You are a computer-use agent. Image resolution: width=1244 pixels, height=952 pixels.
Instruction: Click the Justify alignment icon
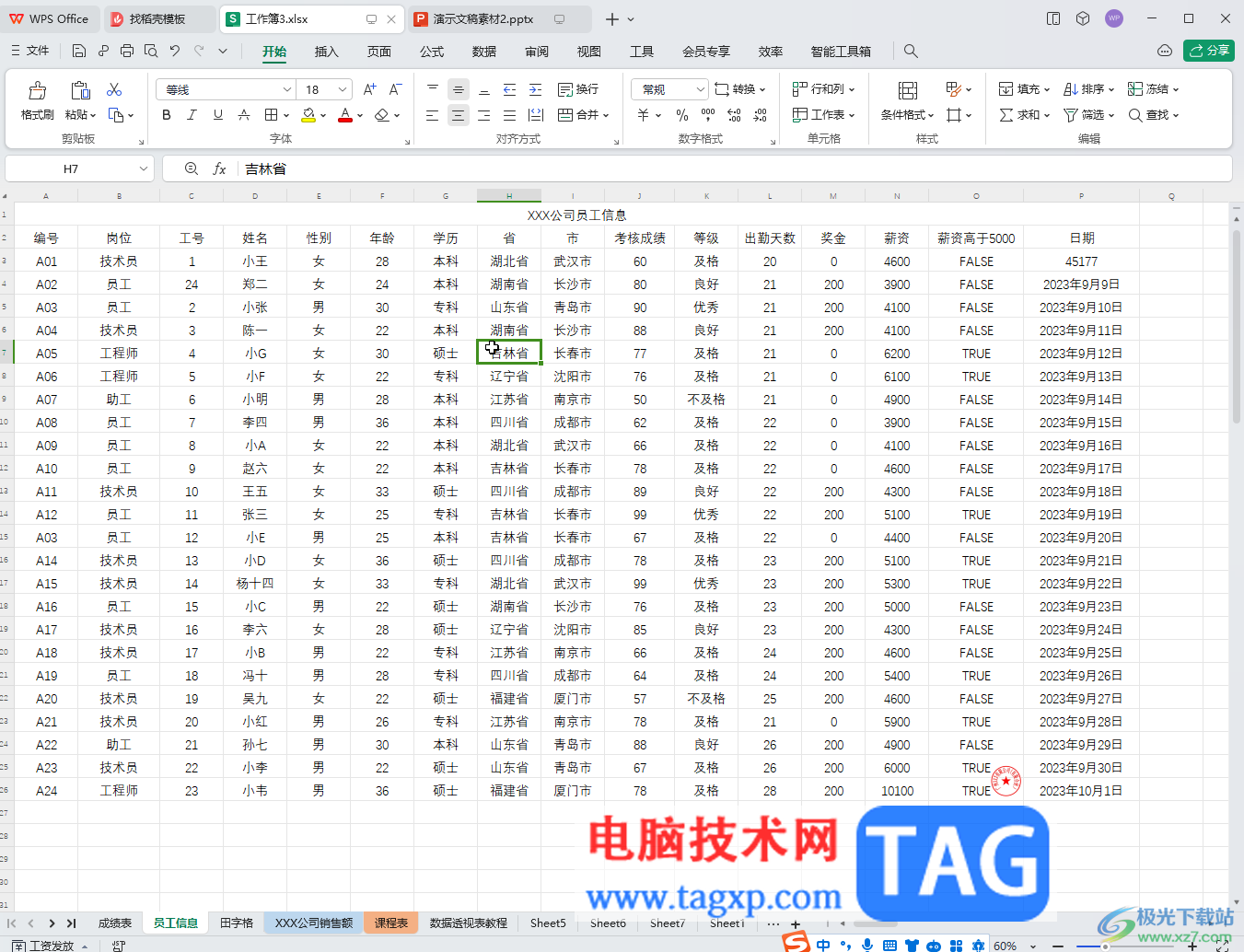[x=509, y=115]
